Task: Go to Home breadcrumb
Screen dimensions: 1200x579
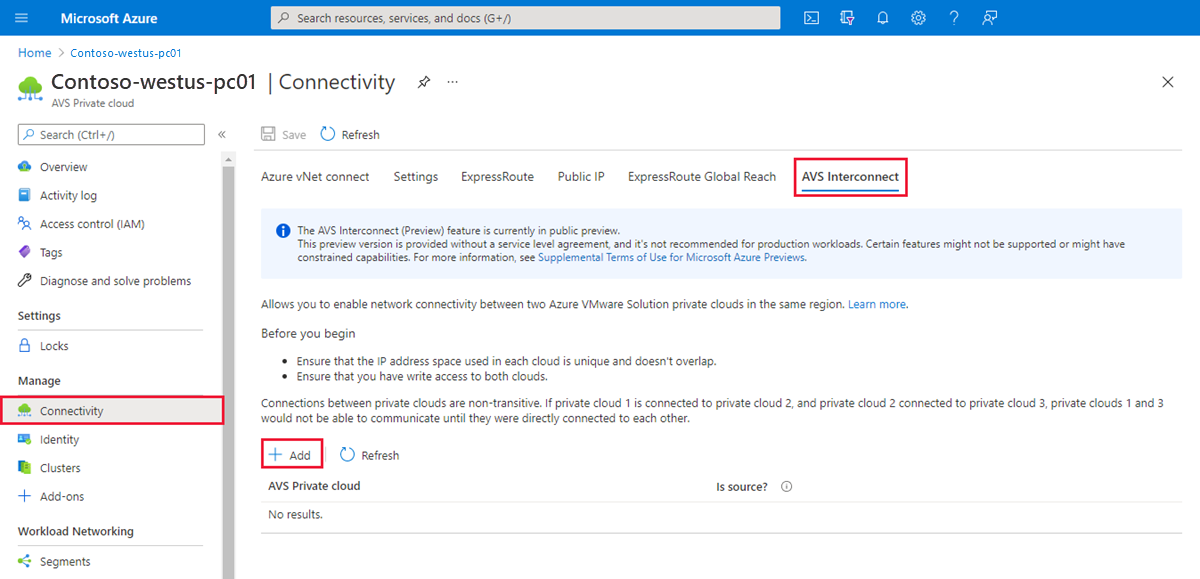Action: pos(34,53)
